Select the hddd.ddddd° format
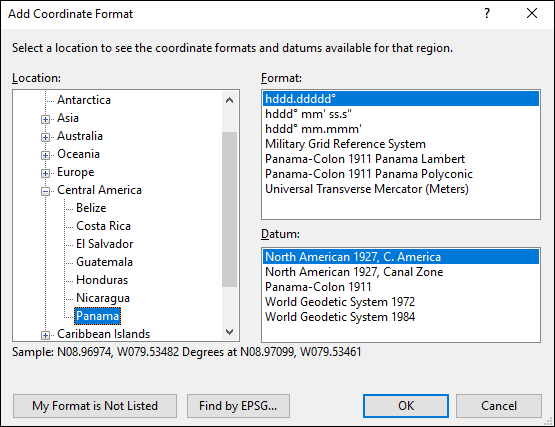The image size is (555, 427). [401, 99]
